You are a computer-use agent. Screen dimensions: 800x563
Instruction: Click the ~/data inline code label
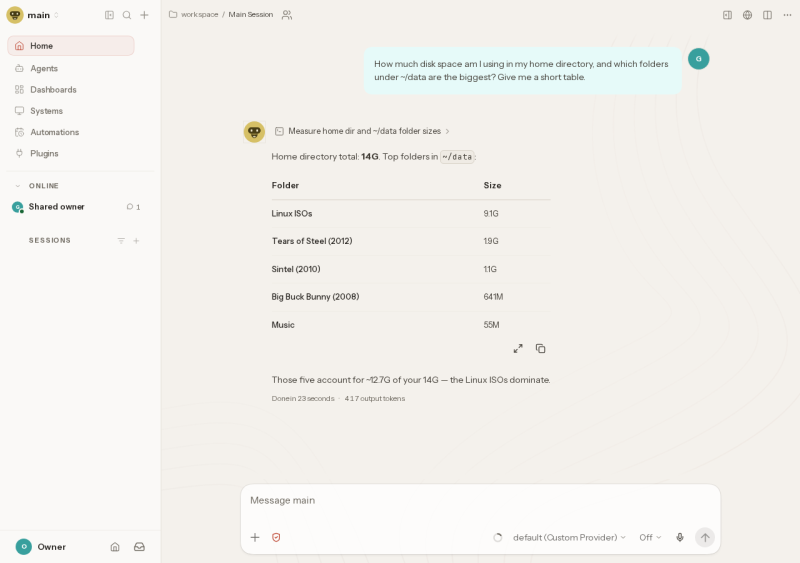457,157
